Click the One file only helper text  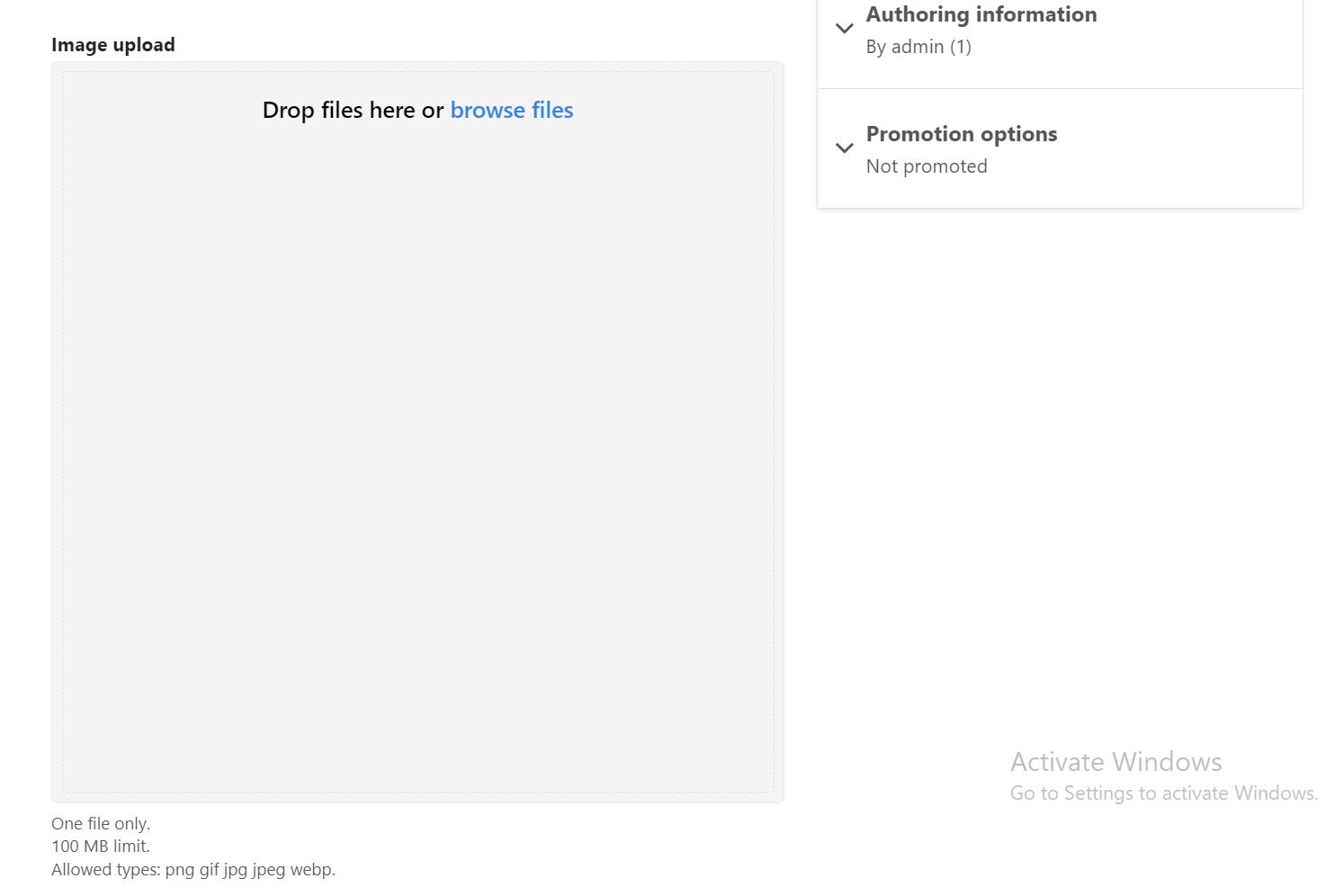[101, 824]
